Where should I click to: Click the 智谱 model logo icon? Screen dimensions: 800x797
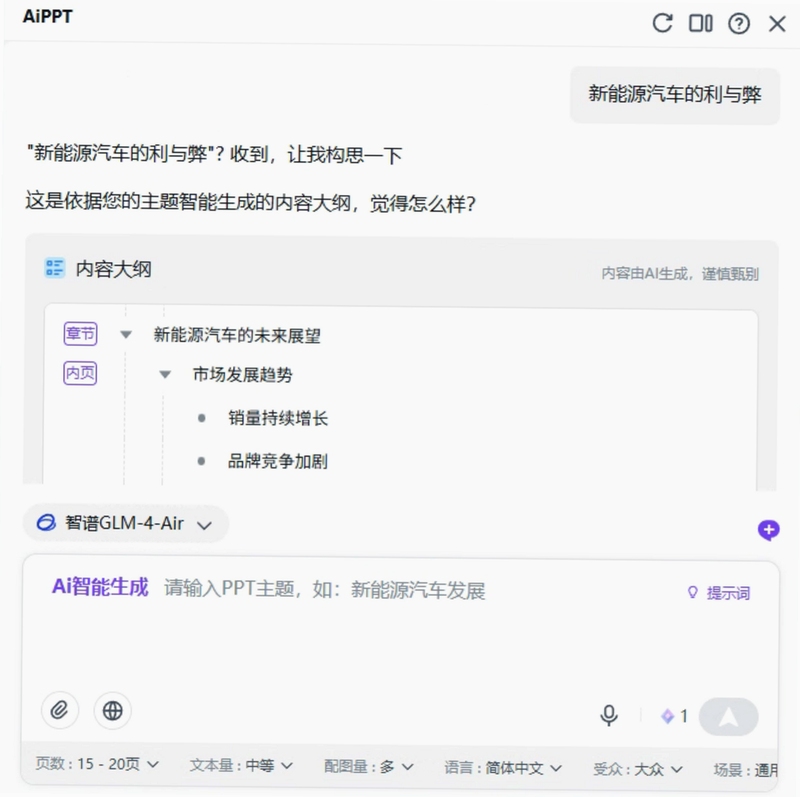tap(46, 523)
